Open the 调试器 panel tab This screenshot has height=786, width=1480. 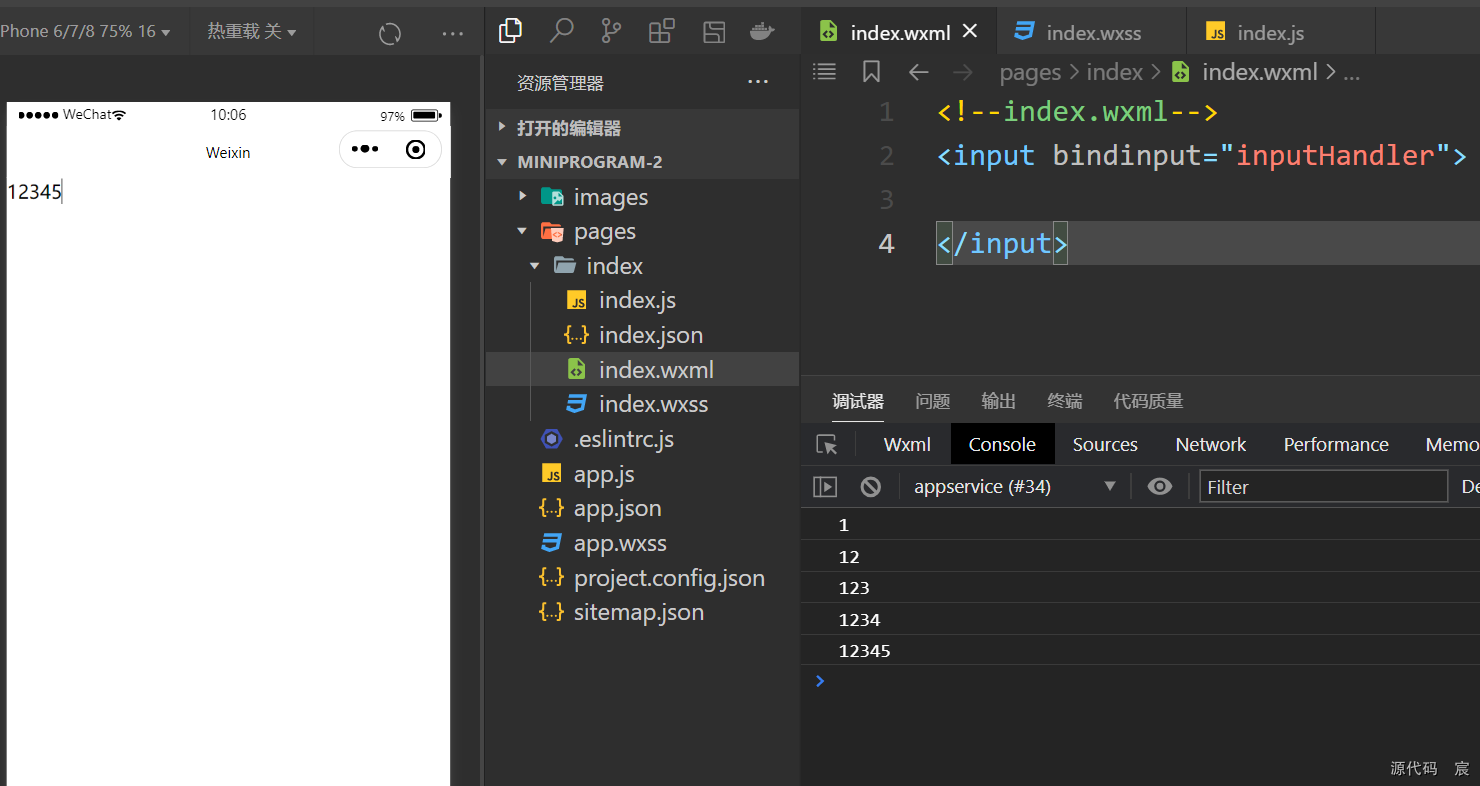pos(858,401)
